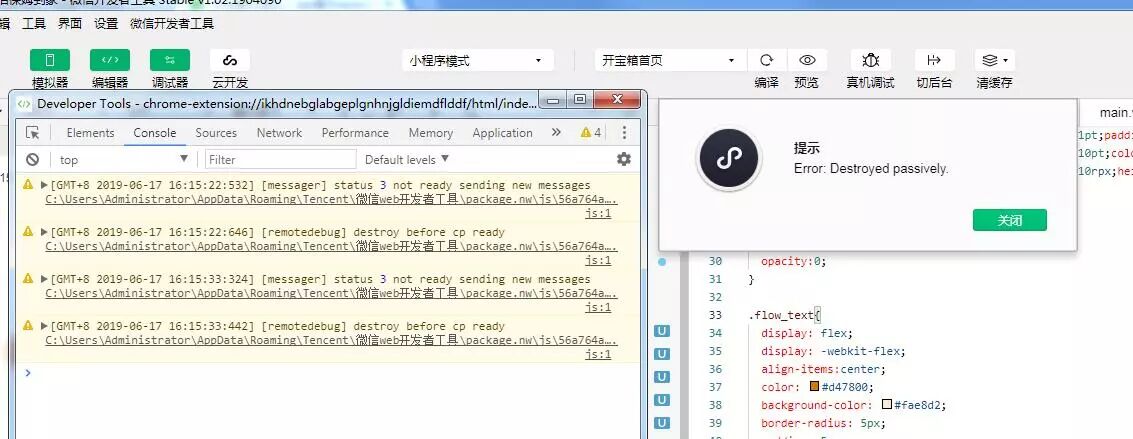The height and width of the screenshot is (439, 1133).
Task: Open the 微信开发者工具 menu
Action: pyautogui.click(x=172, y=23)
